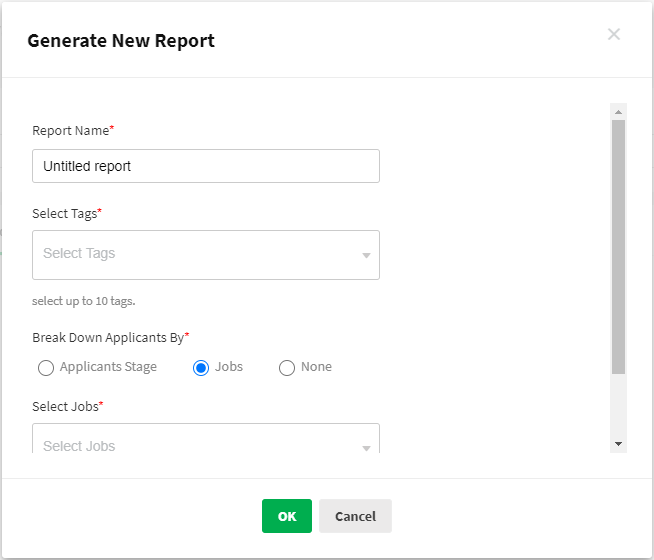654x560 pixels.
Task: Close the Generate New Report dialog
Action: click(614, 35)
